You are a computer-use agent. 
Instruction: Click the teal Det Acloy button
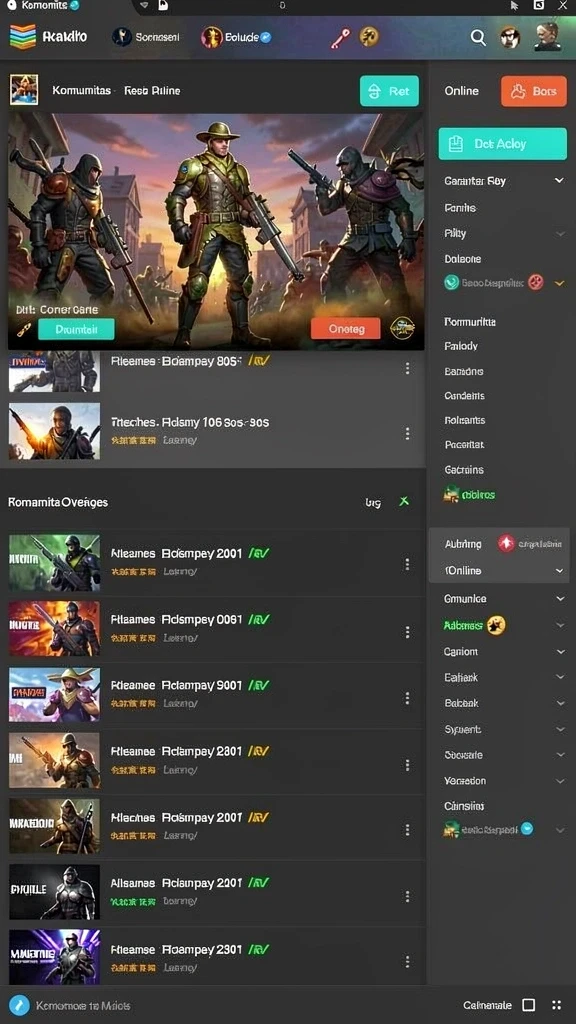(x=503, y=144)
